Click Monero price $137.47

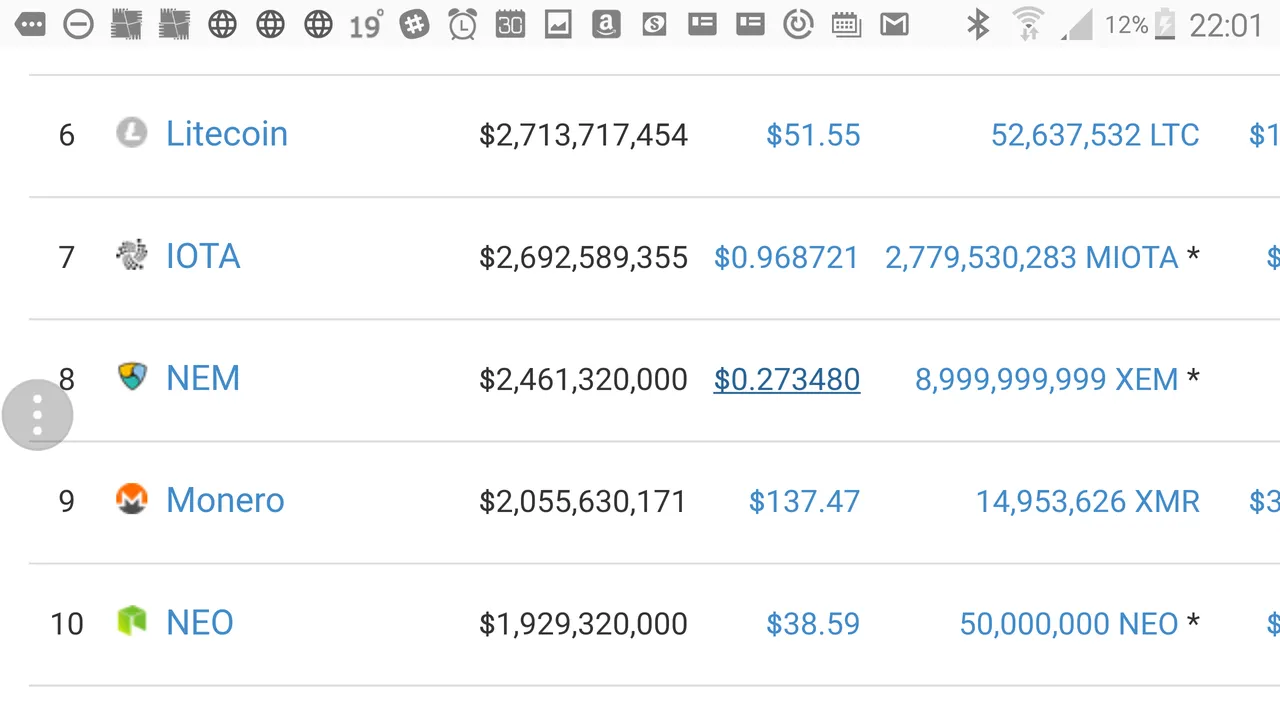pos(804,501)
